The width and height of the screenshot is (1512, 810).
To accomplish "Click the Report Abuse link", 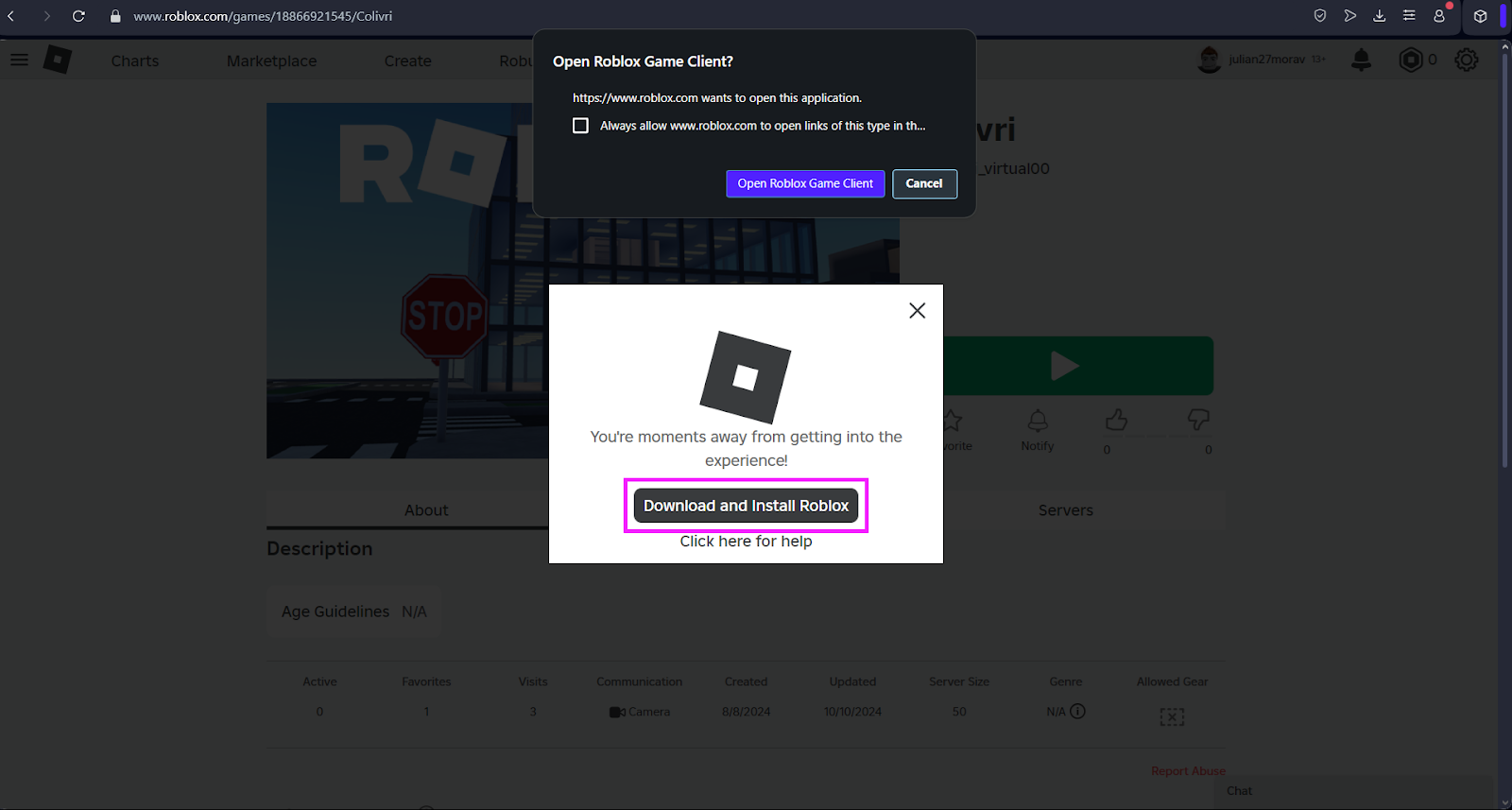I will [1188, 771].
